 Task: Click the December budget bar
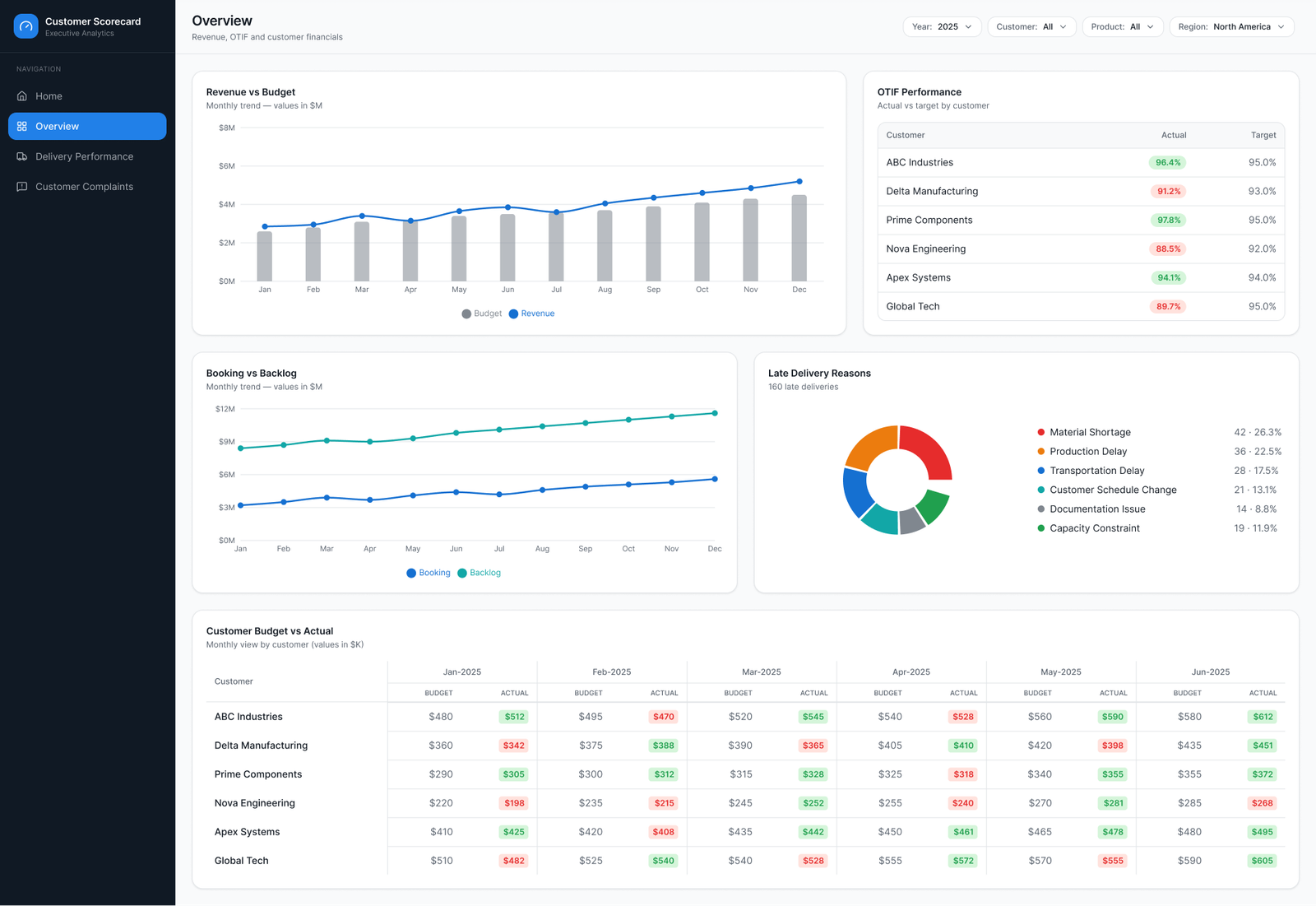coord(799,238)
